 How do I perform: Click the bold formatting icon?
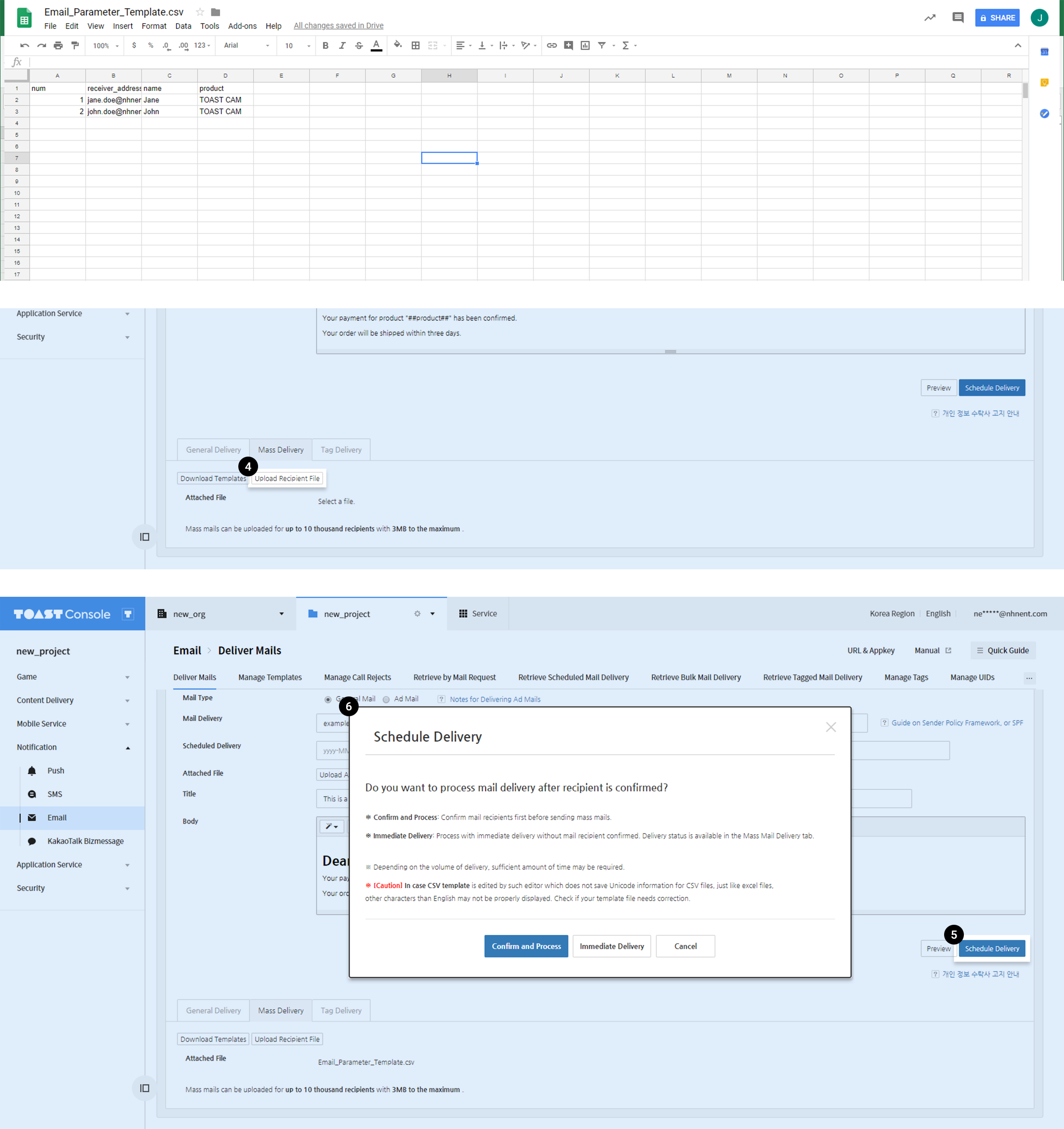pyautogui.click(x=325, y=45)
